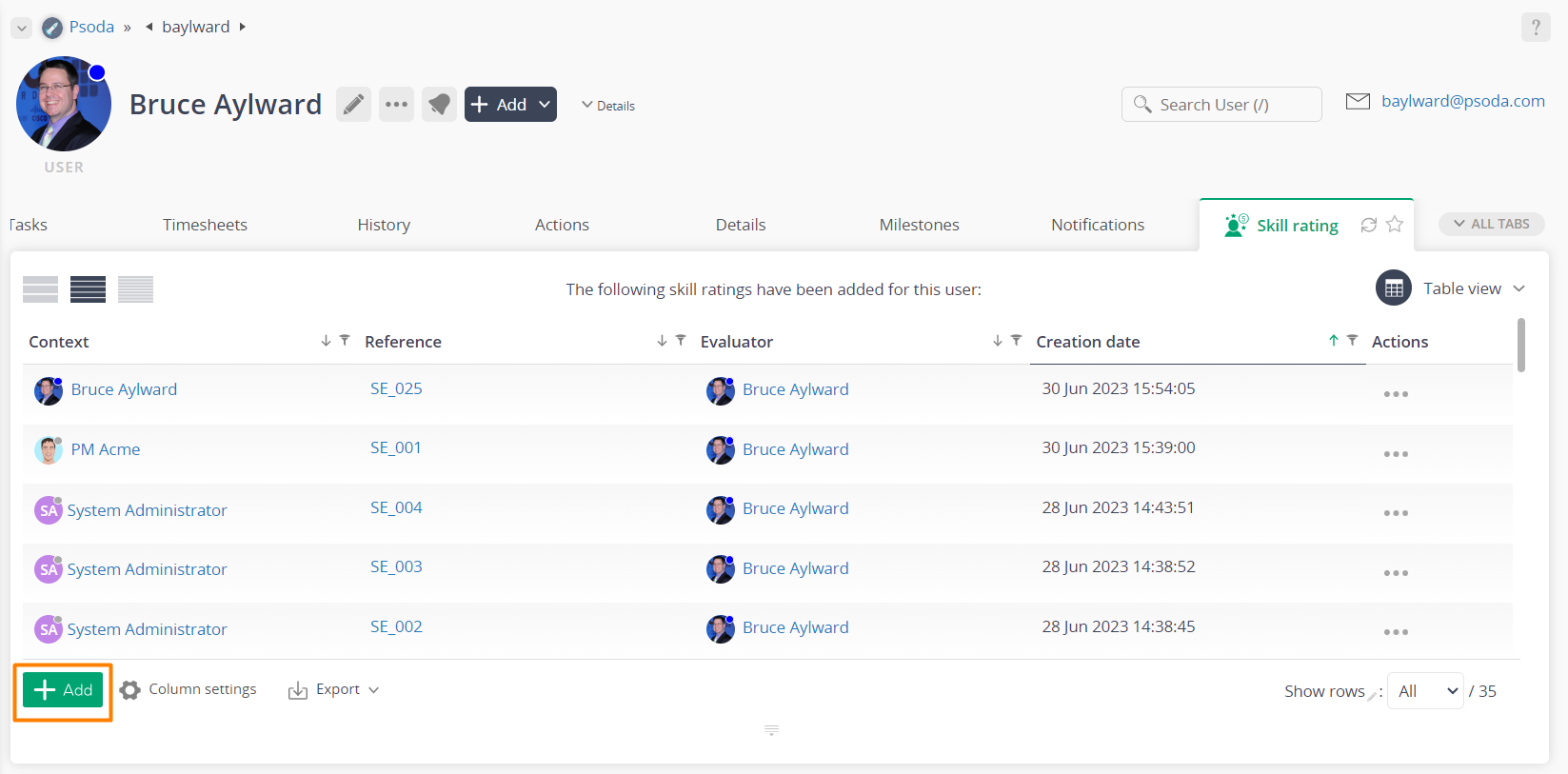Open the Show rows All dropdown

click(1424, 691)
